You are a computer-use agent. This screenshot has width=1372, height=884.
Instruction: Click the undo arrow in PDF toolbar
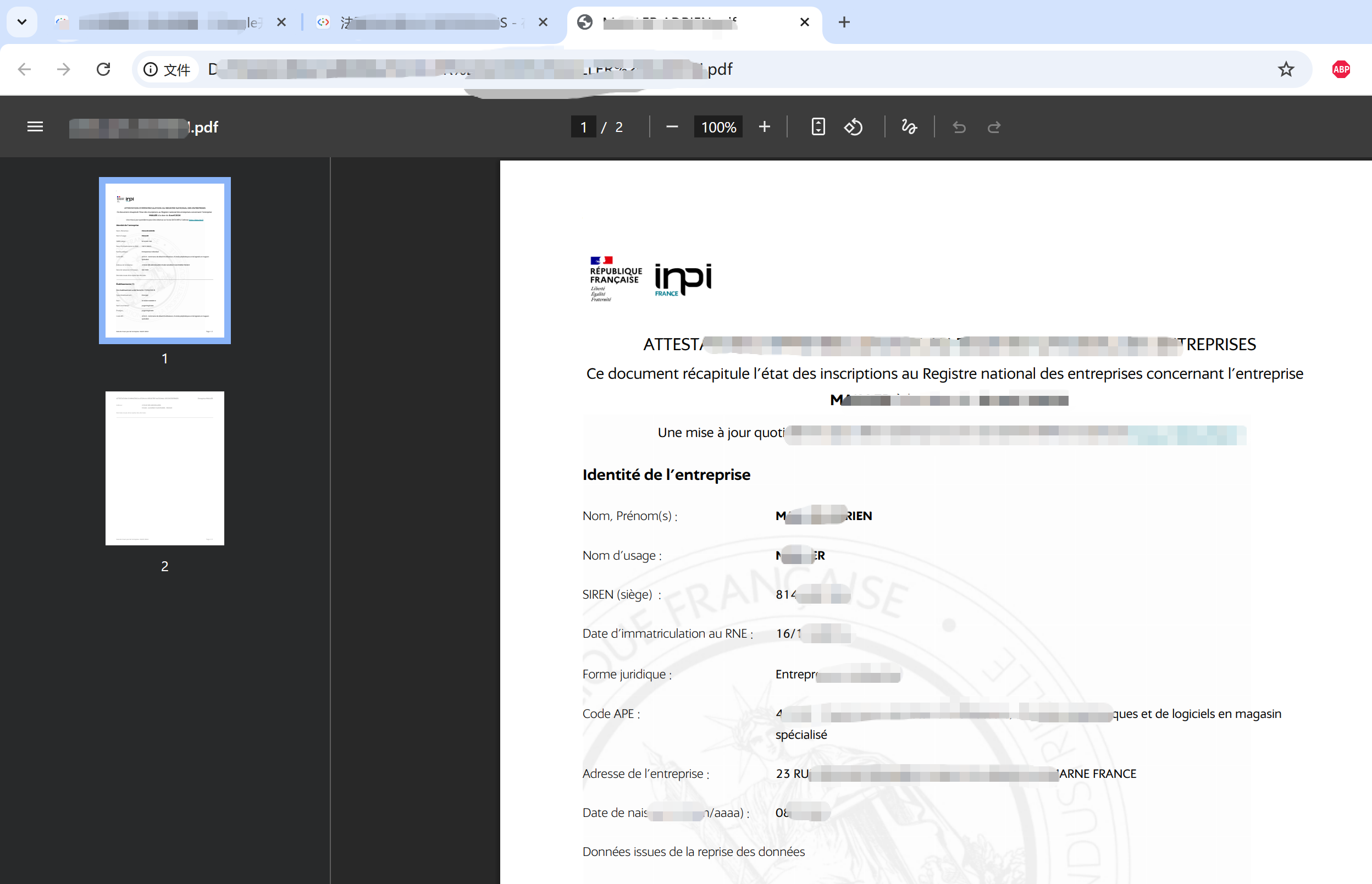[x=959, y=127]
